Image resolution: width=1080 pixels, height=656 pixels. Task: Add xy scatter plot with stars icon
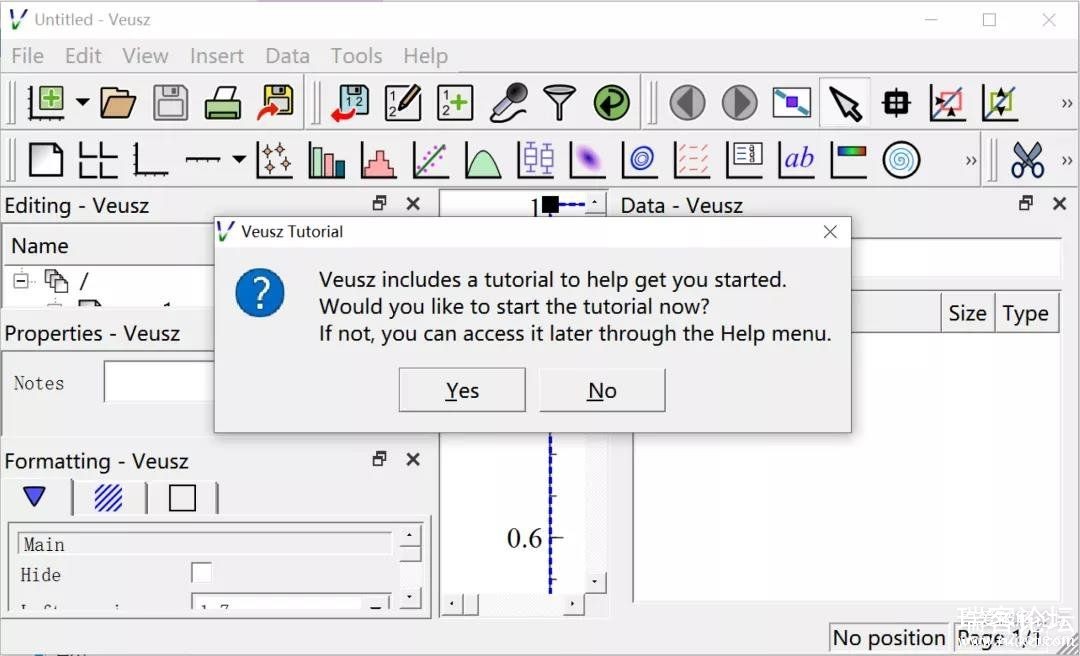pyautogui.click(x=274, y=159)
